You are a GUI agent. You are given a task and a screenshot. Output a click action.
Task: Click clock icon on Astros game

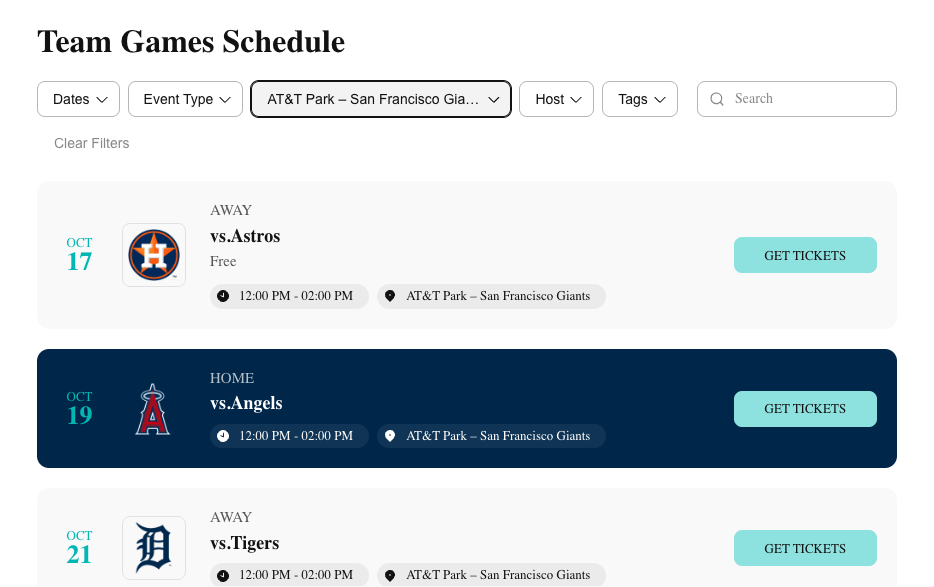pos(223,296)
